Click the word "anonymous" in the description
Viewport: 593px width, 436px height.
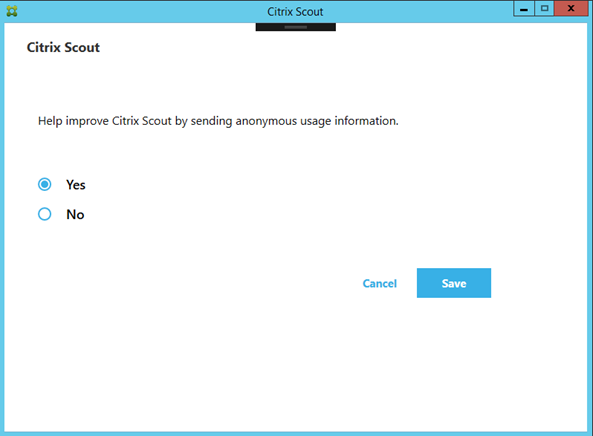click(266, 121)
